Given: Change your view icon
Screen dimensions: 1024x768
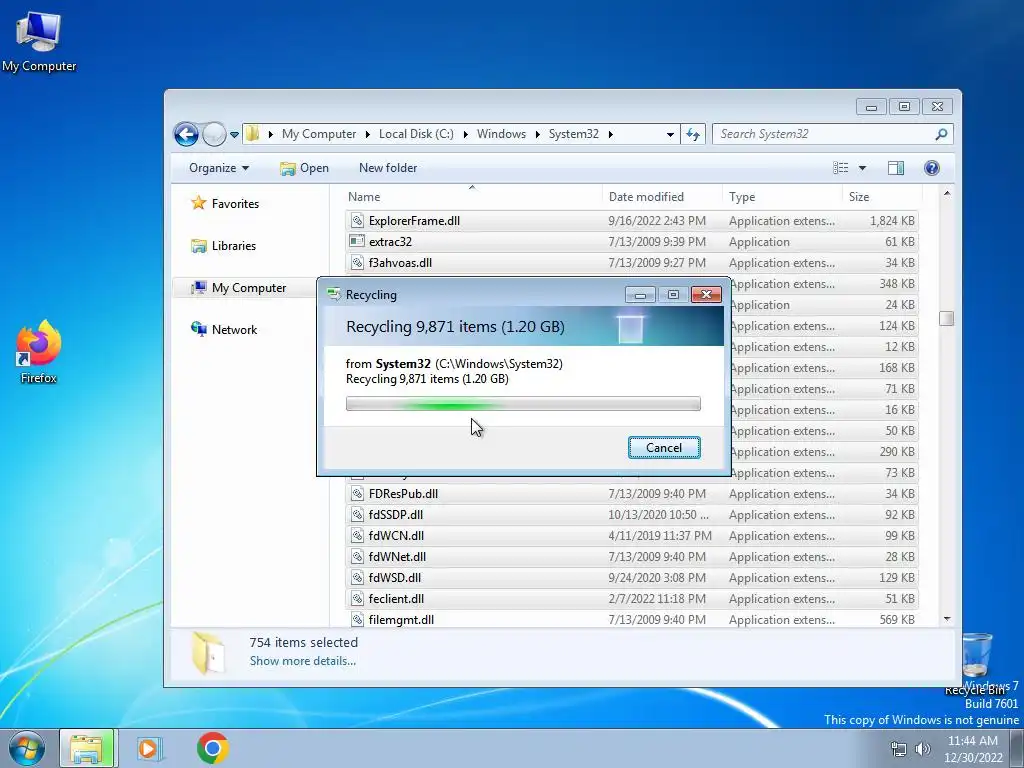Looking at the screenshot, I should (840, 168).
